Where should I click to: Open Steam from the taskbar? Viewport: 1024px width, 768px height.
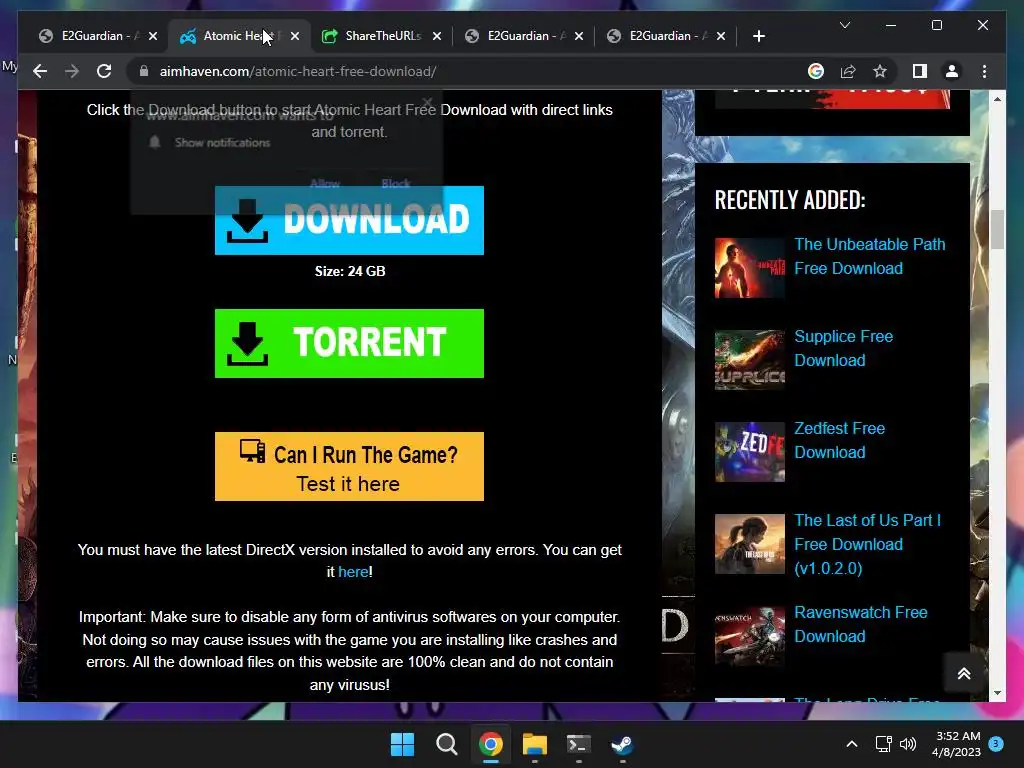[x=622, y=744]
